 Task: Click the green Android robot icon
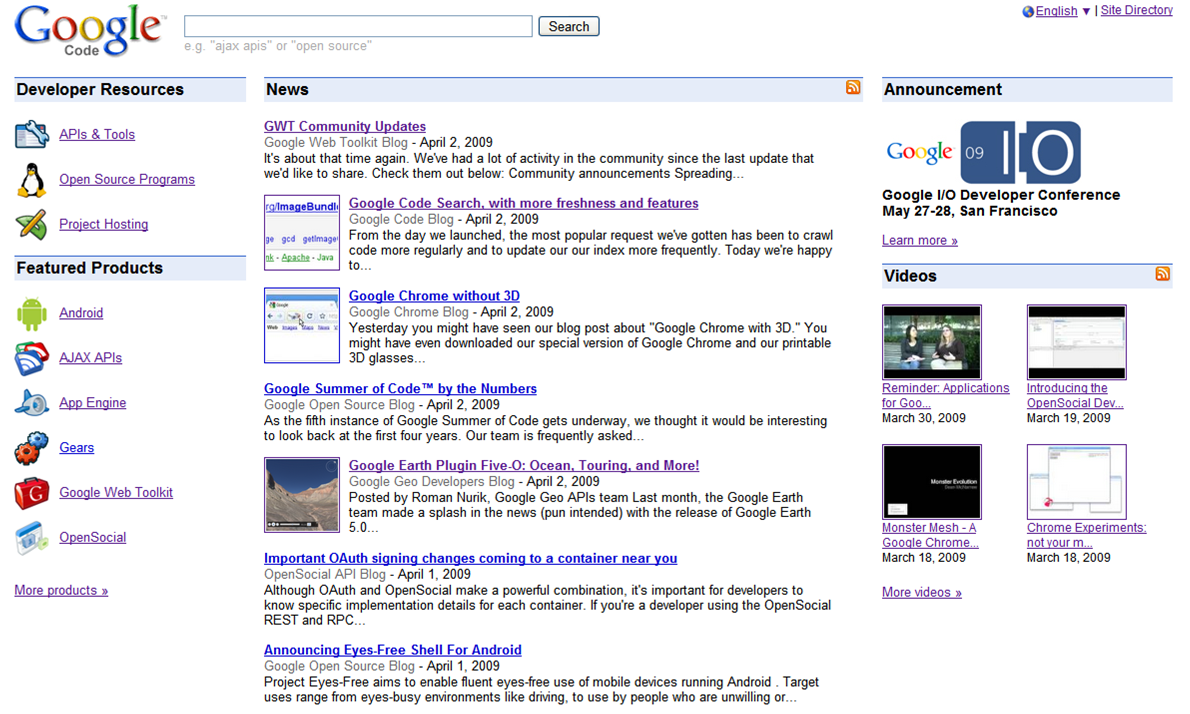pyautogui.click(x=31, y=313)
